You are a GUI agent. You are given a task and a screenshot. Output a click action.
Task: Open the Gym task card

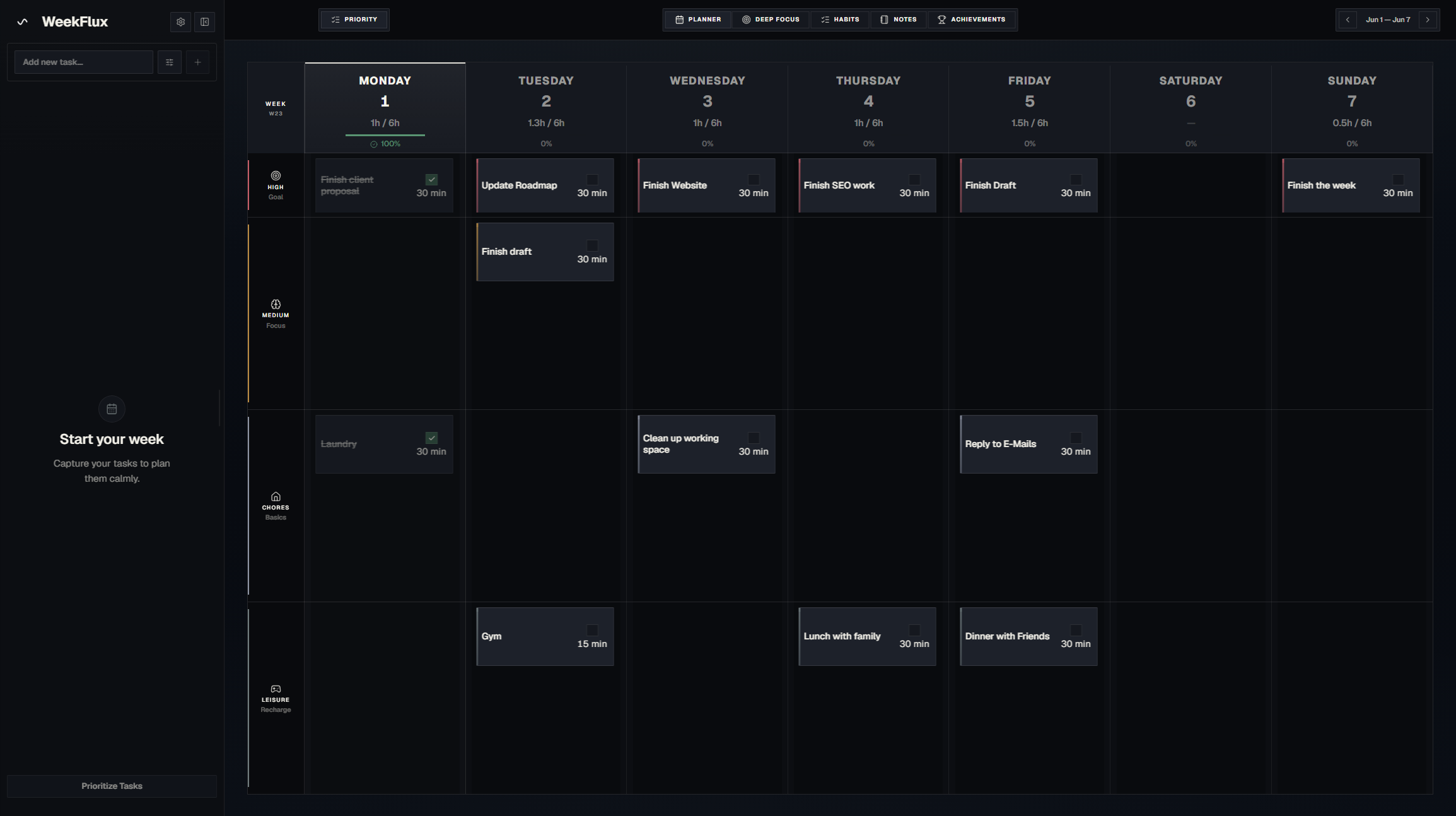click(545, 636)
